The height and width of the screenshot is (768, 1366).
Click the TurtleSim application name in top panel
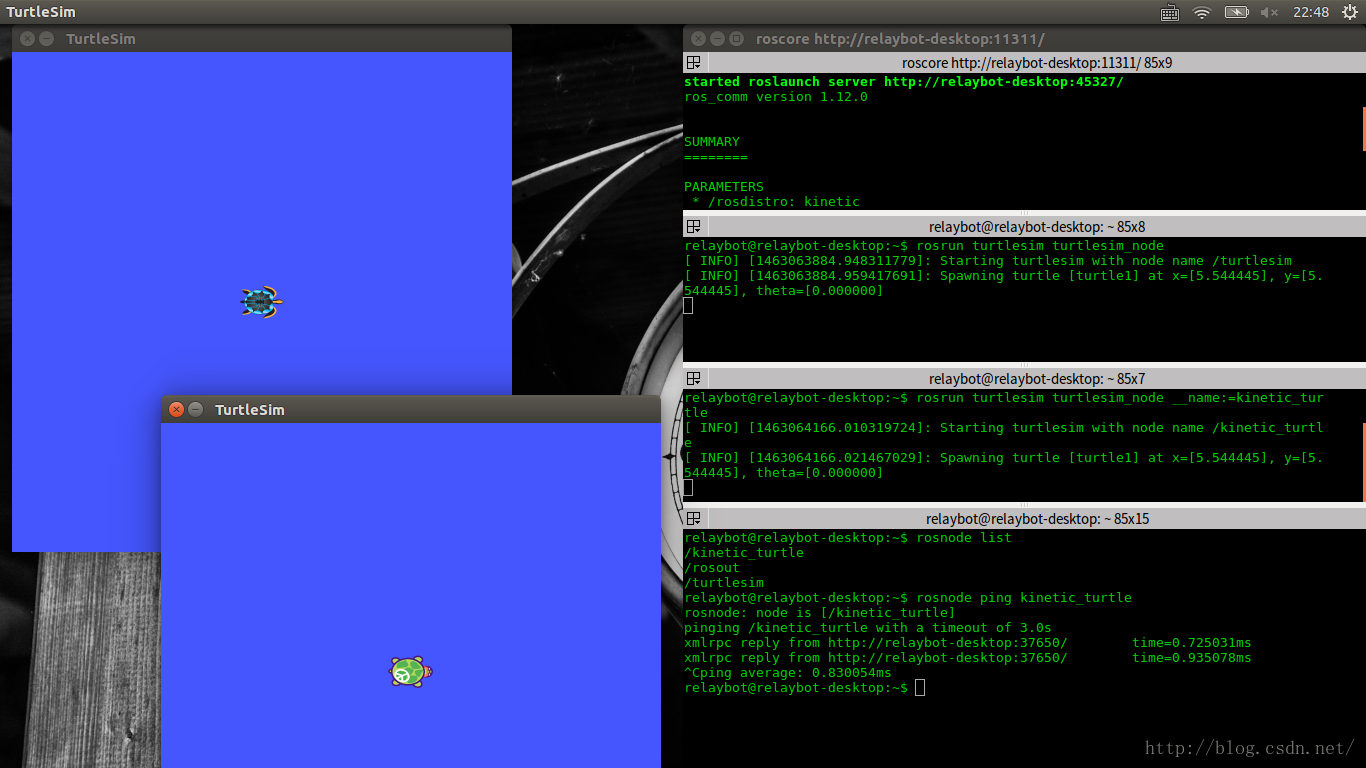pyautogui.click(x=41, y=12)
